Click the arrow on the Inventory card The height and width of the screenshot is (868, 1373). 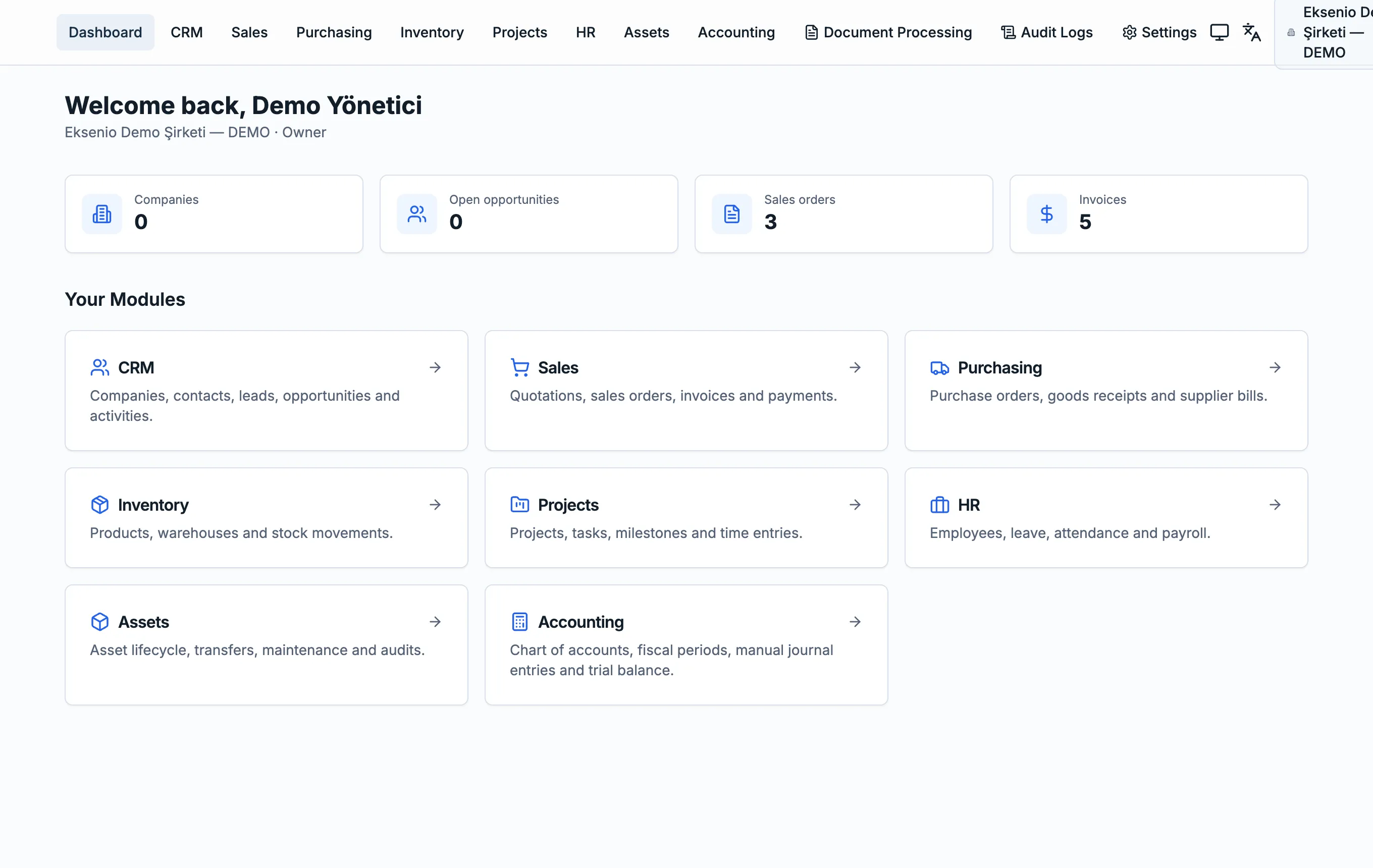435,505
